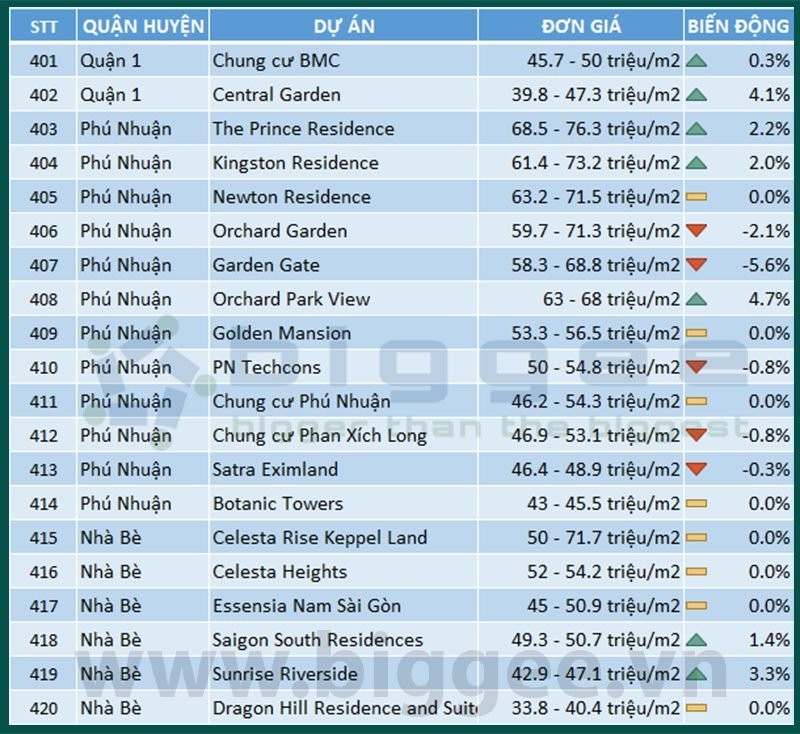The width and height of the screenshot is (800, 734).
Task: Click the up trend icon for The Prince Residence
Action: coord(696,129)
